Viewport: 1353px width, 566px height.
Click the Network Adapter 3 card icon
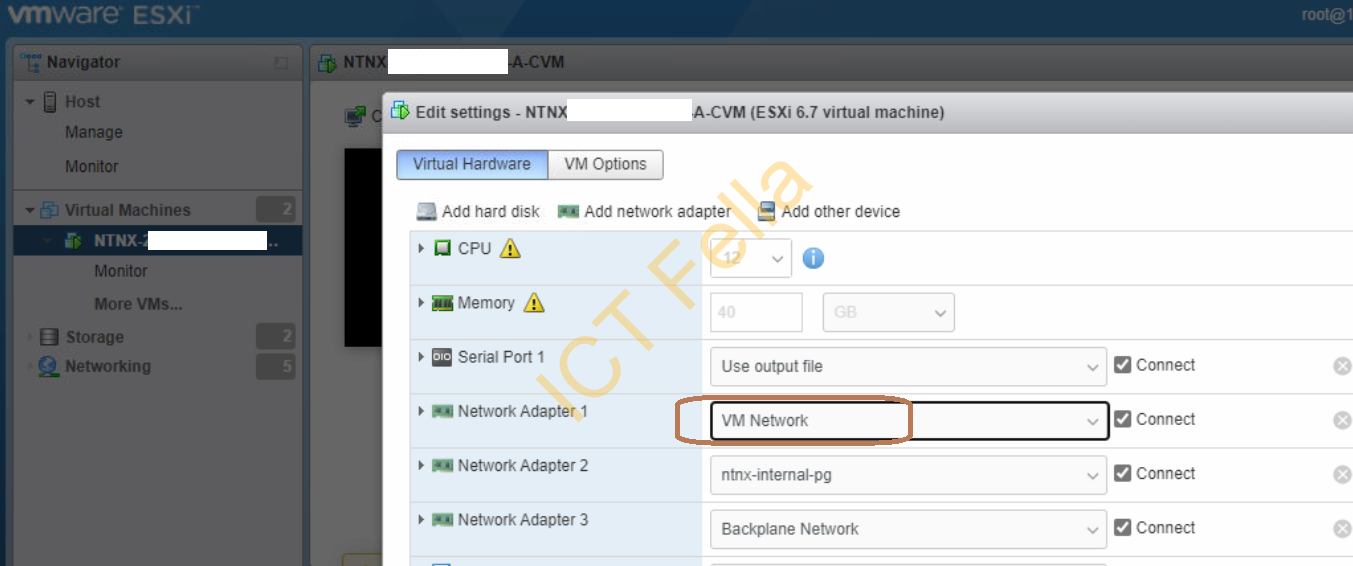442,519
